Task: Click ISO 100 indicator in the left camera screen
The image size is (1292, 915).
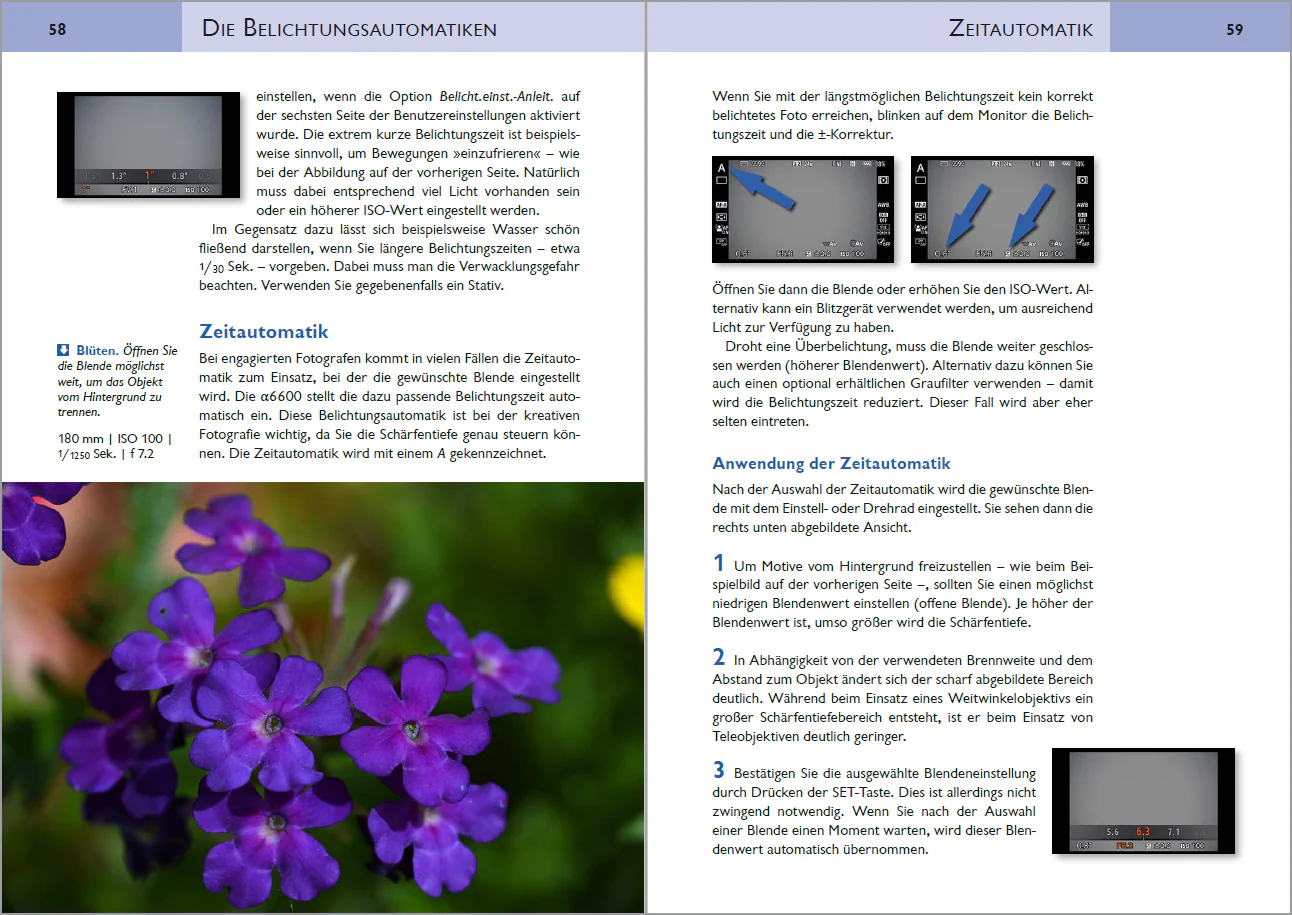Action: 852,254
